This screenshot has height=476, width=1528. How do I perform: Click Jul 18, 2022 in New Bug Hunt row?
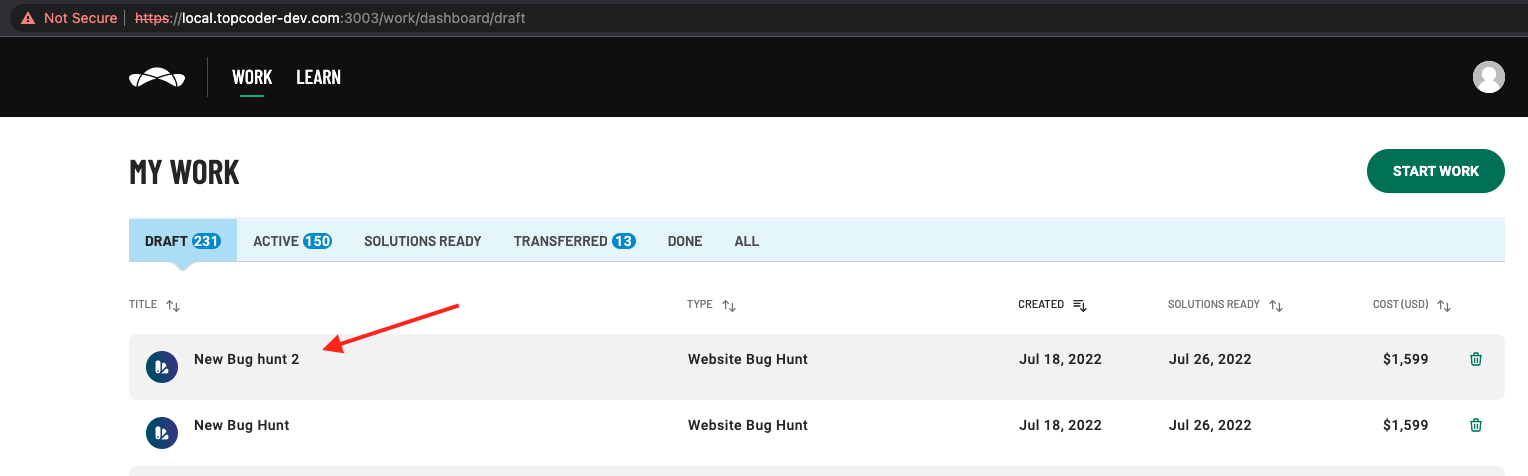click(x=1060, y=425)
